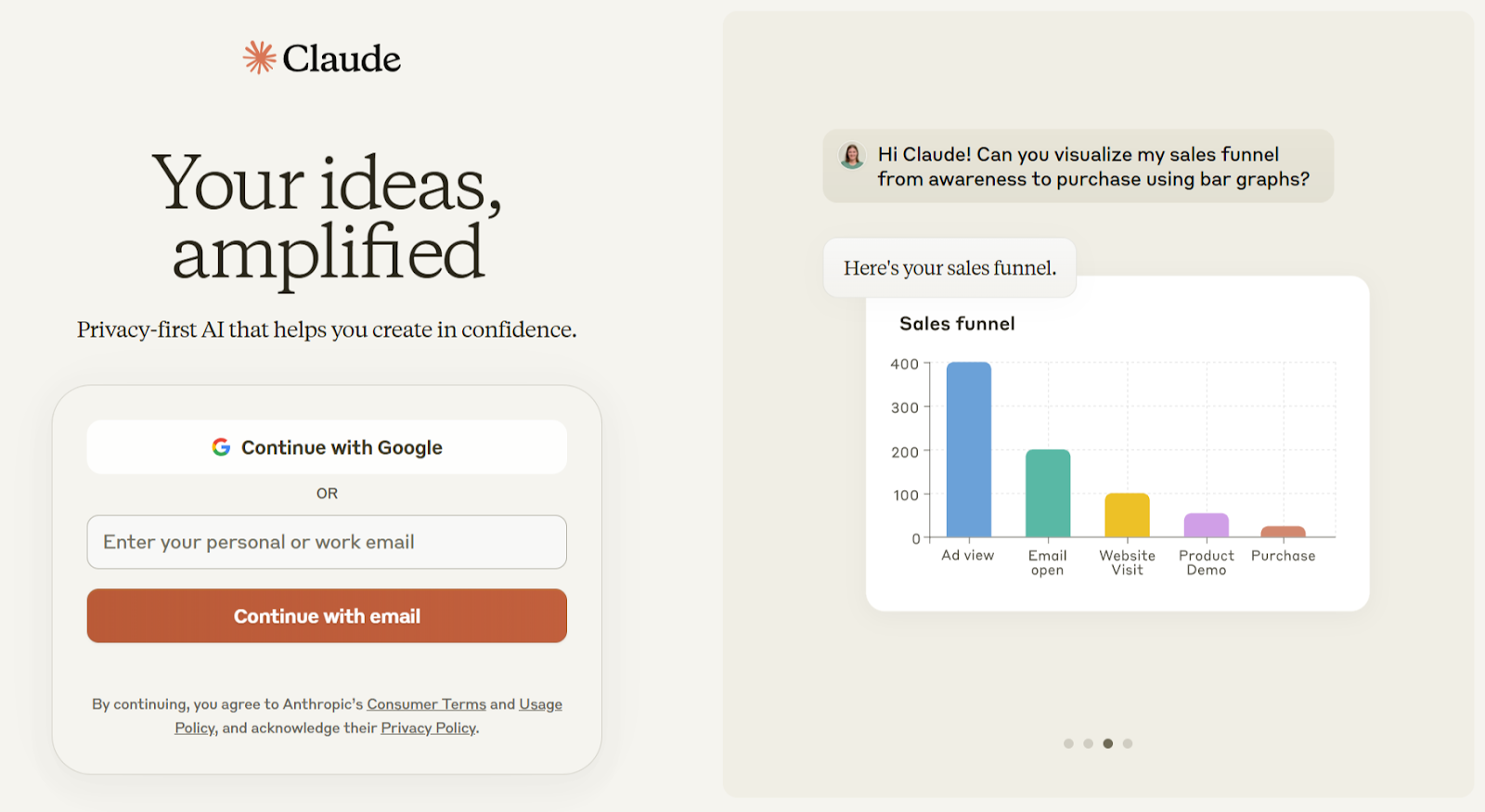Click the Google logo icon
This screenshot has height=812, width=1485.
point(221,447)
